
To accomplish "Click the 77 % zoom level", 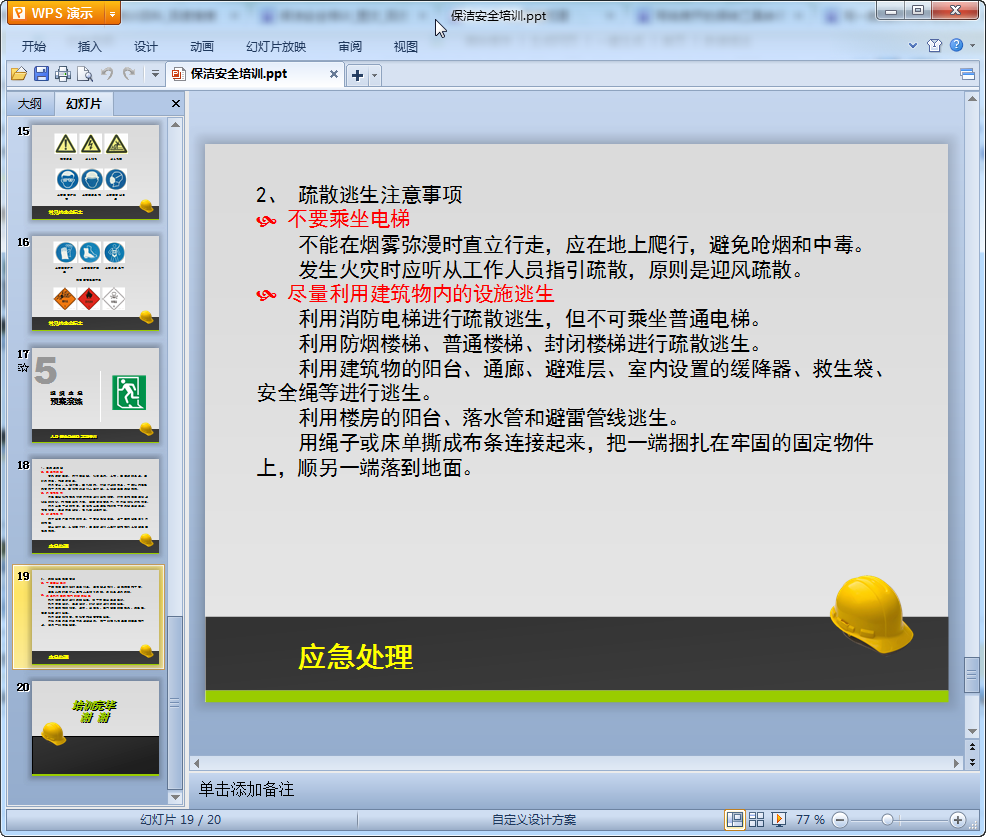I will (x=810, y=819).
